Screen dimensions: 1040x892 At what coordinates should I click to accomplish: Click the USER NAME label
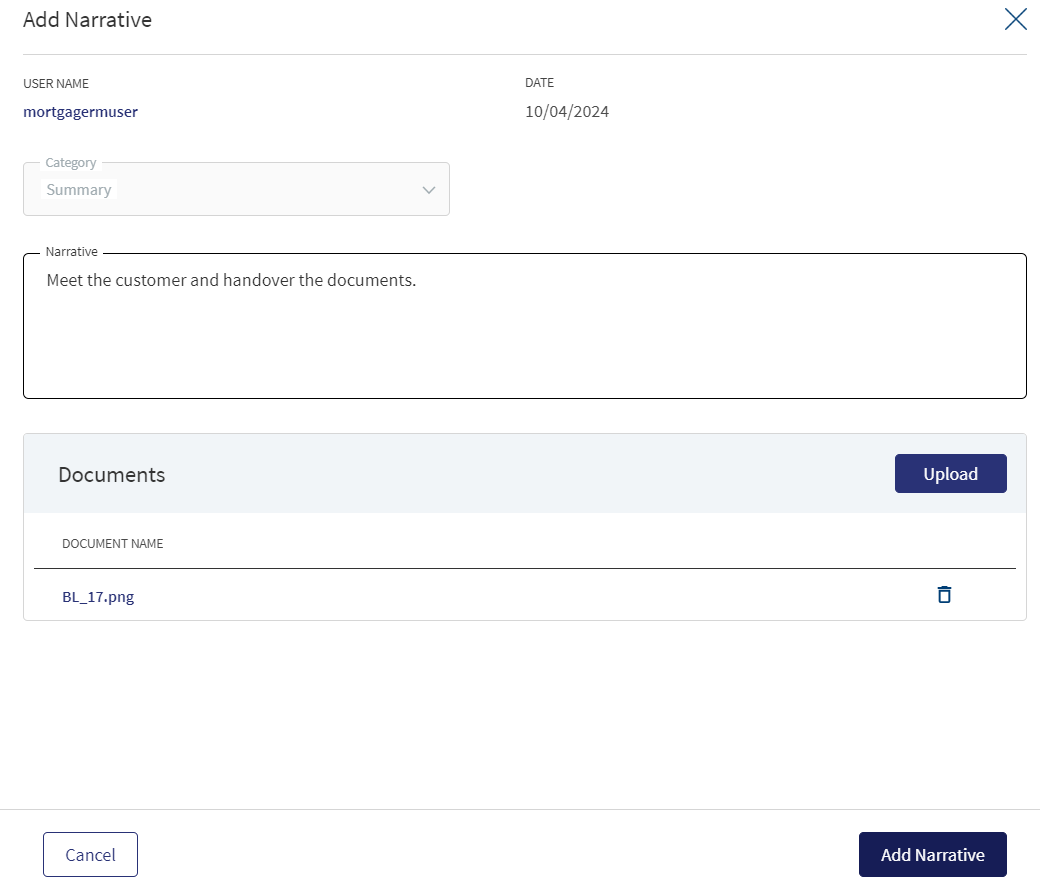[56, 84]
